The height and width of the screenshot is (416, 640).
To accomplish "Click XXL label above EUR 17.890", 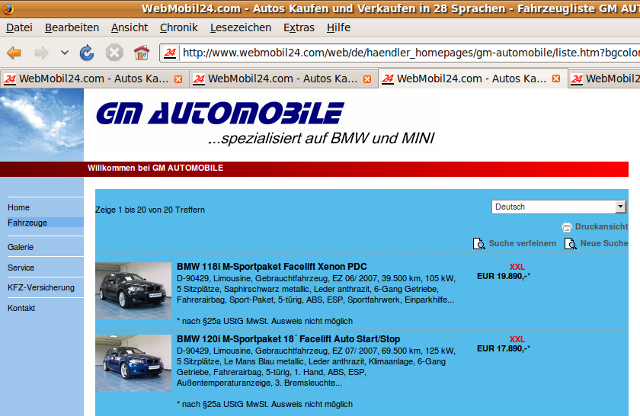I will (x=517, y=339).
